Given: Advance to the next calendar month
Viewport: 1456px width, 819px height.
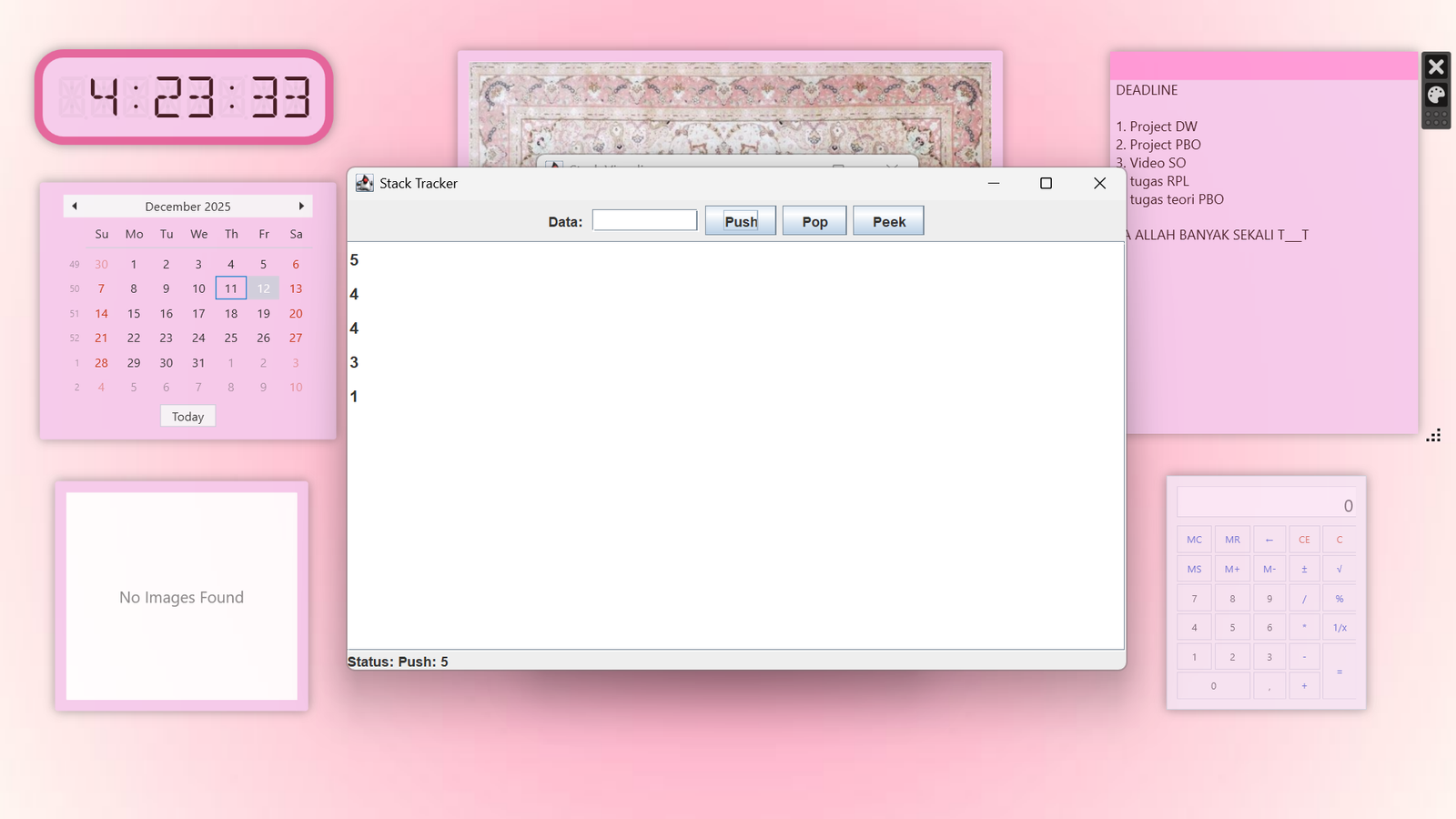Looking at the screenshot, I should tap(301, 207).
